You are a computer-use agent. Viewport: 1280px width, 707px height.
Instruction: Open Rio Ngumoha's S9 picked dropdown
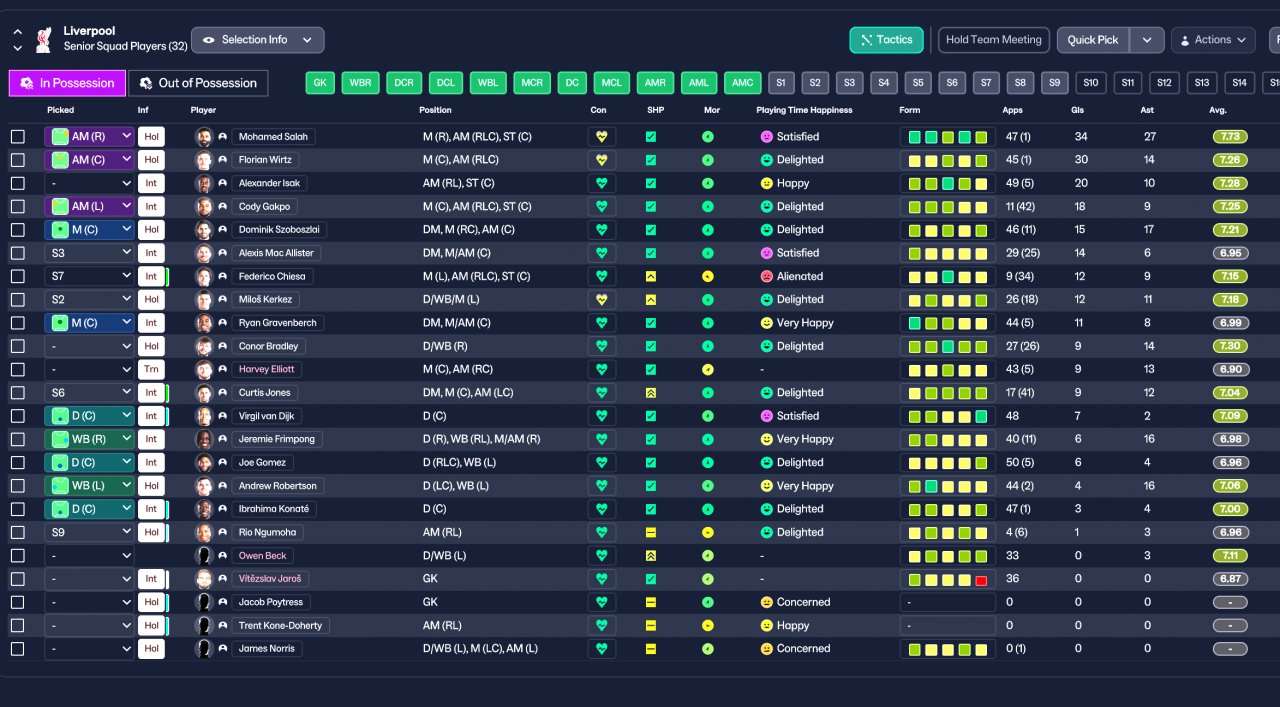pos(89,532)
